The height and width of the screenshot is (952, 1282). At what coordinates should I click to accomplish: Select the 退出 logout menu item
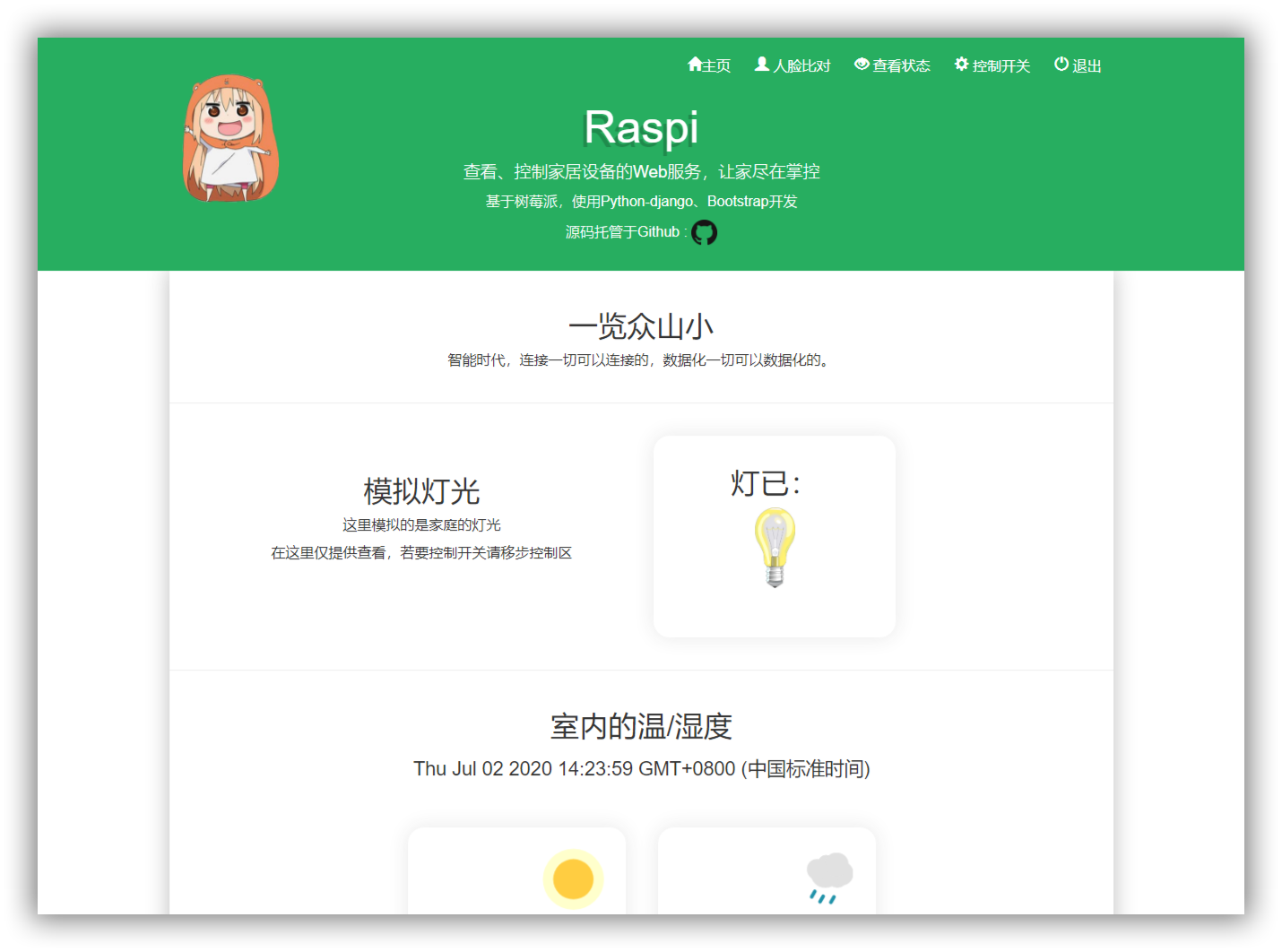click(x=1078, y=65)
